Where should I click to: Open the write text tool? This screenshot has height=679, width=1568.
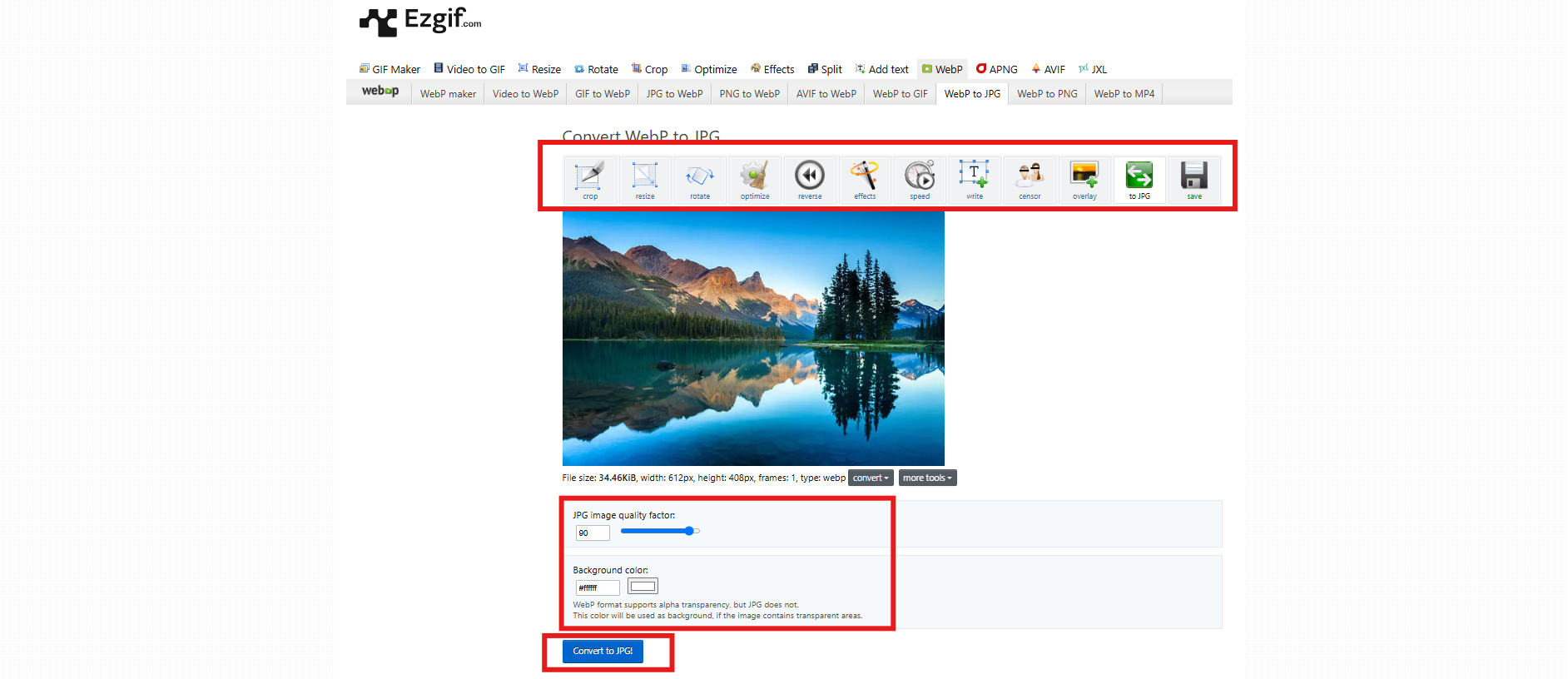point(975,180)
